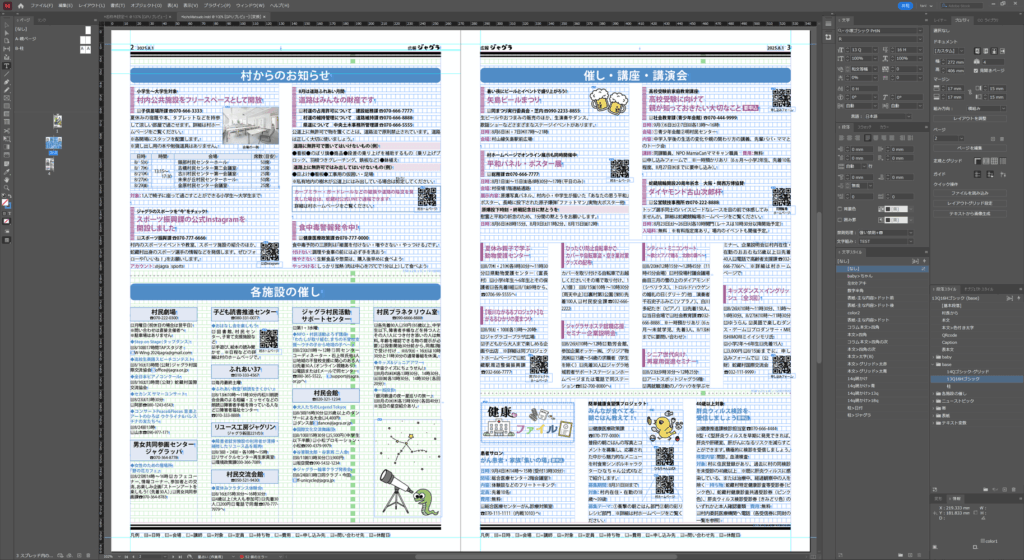Click the rulers icon beside 定規とグリッド

pos(978,161)
